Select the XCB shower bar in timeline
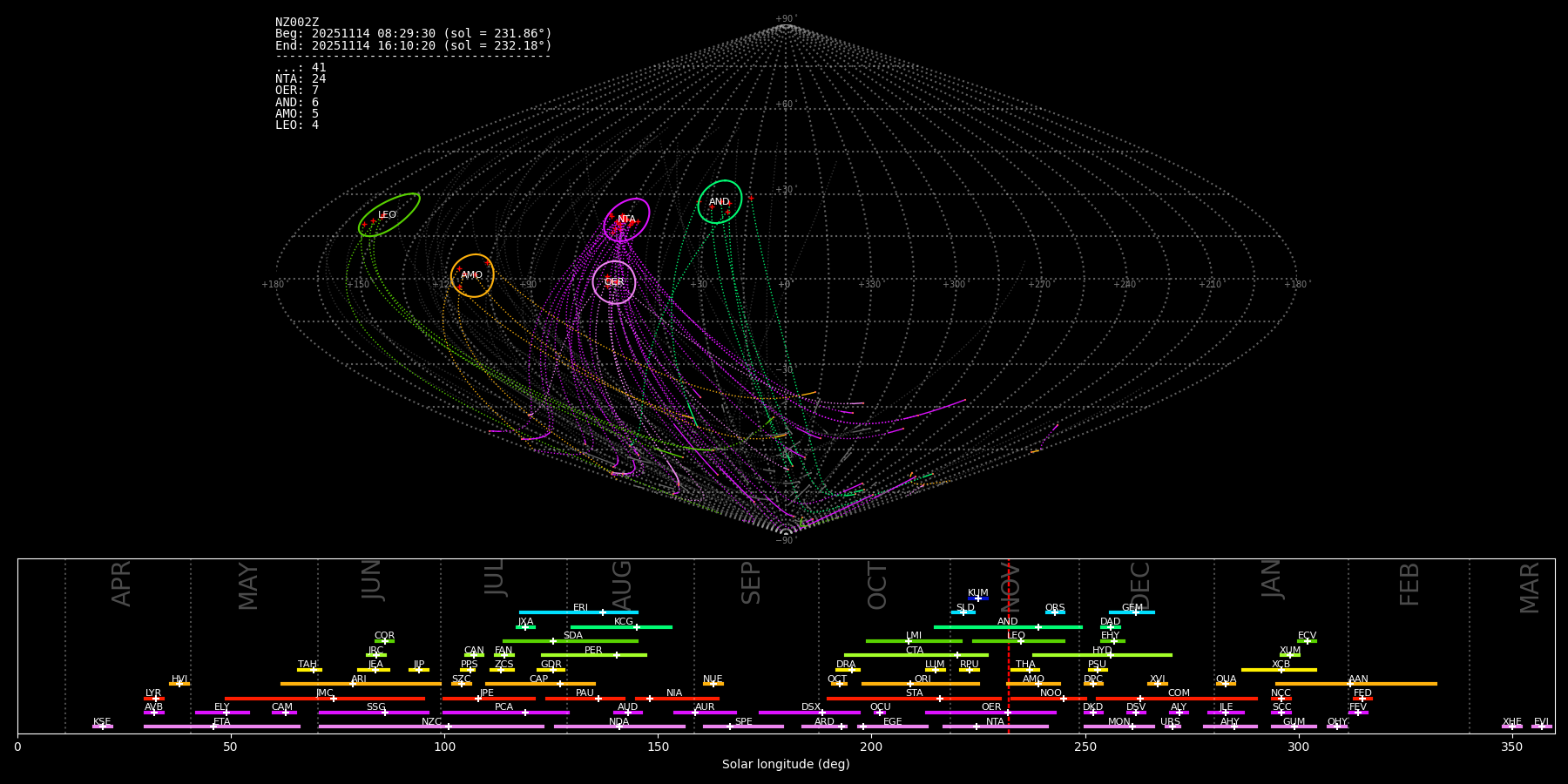The height and width of the screenshot is (784, 1568). click(x=1279, y=670)
